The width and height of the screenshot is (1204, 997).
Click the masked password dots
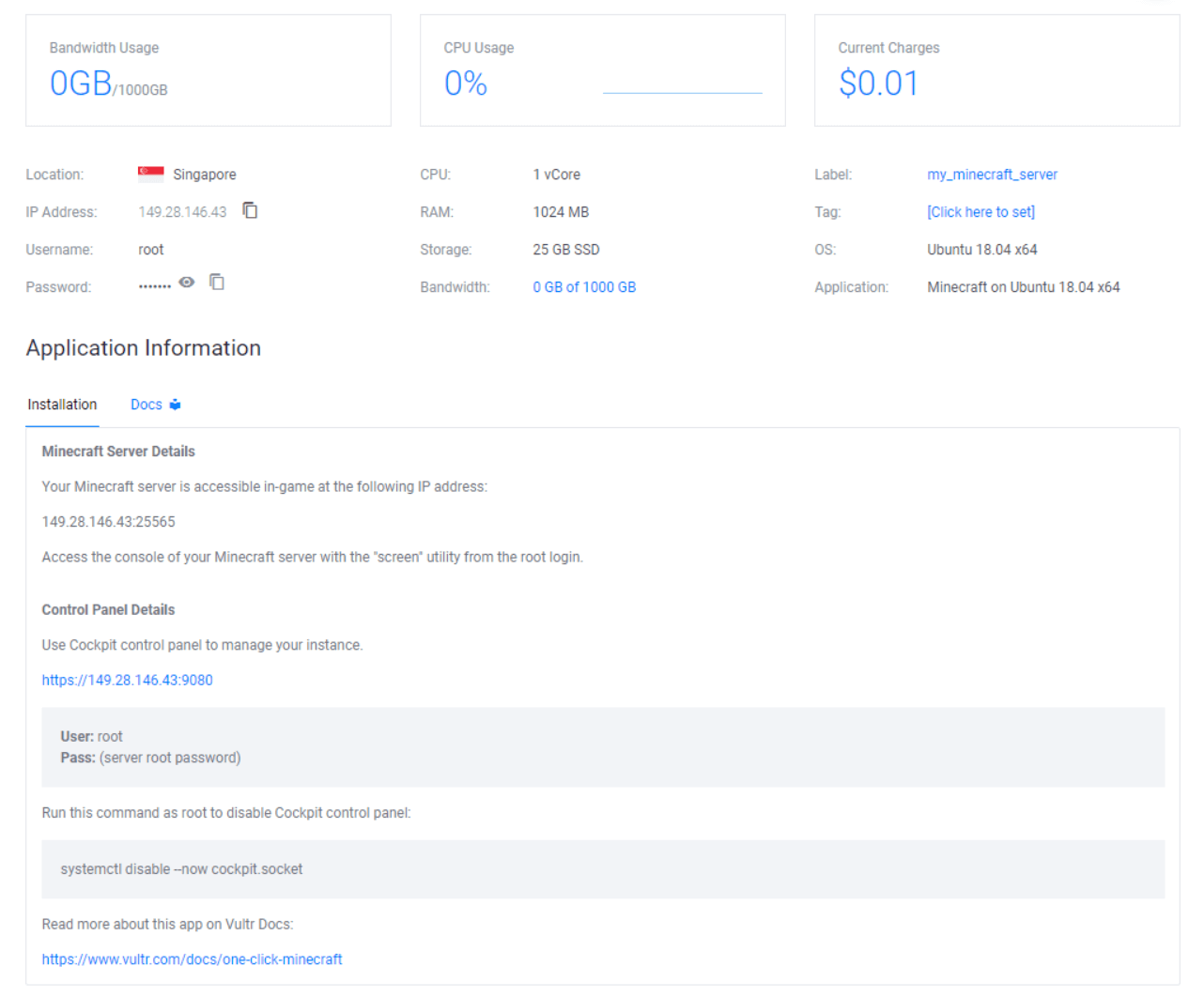pyautogui.click(x=154, y=286)
